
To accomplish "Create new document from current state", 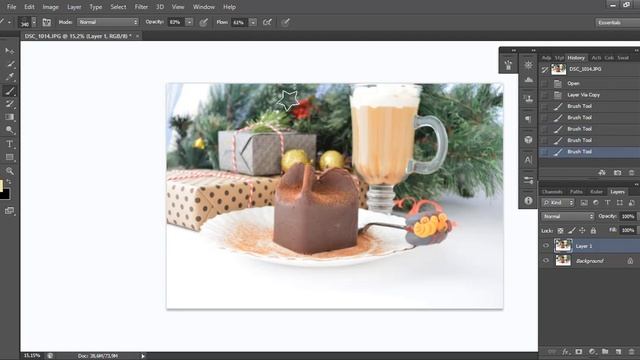I will pyautogui.click(x=602, y=173).
